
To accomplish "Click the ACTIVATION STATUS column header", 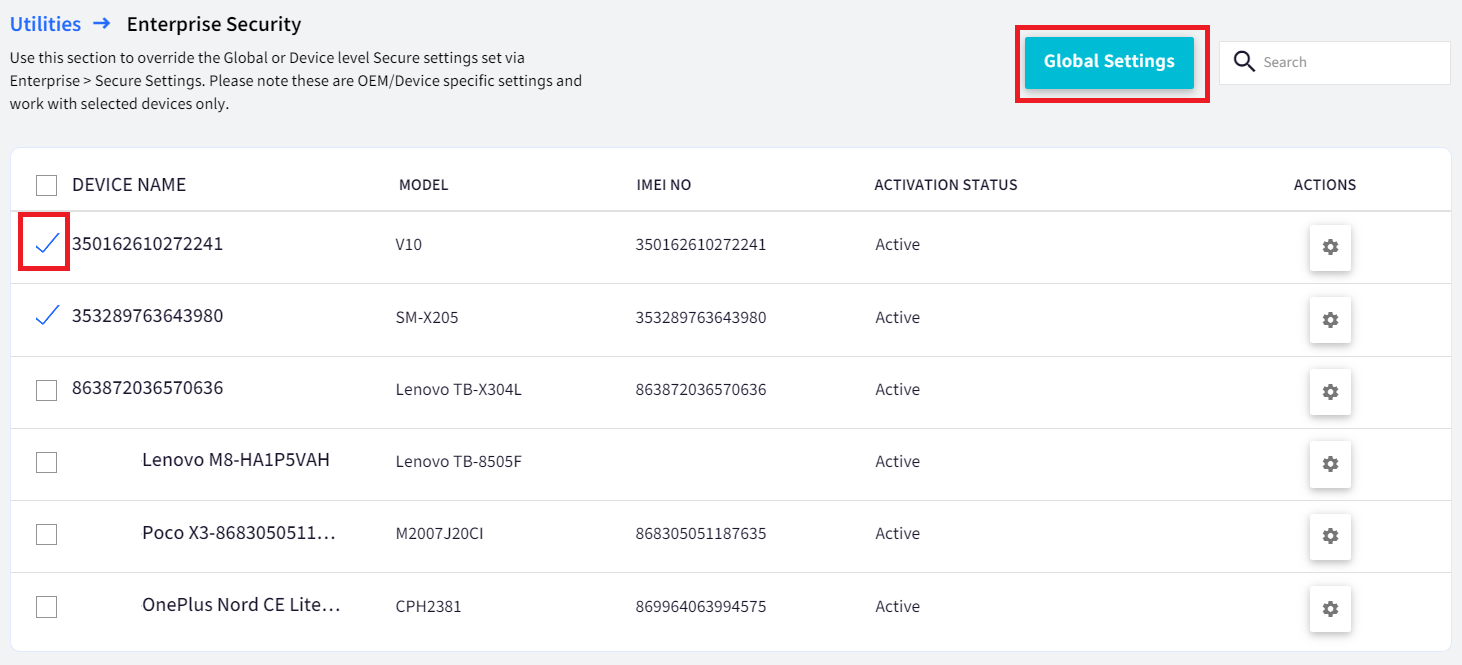I will [946, 185].
